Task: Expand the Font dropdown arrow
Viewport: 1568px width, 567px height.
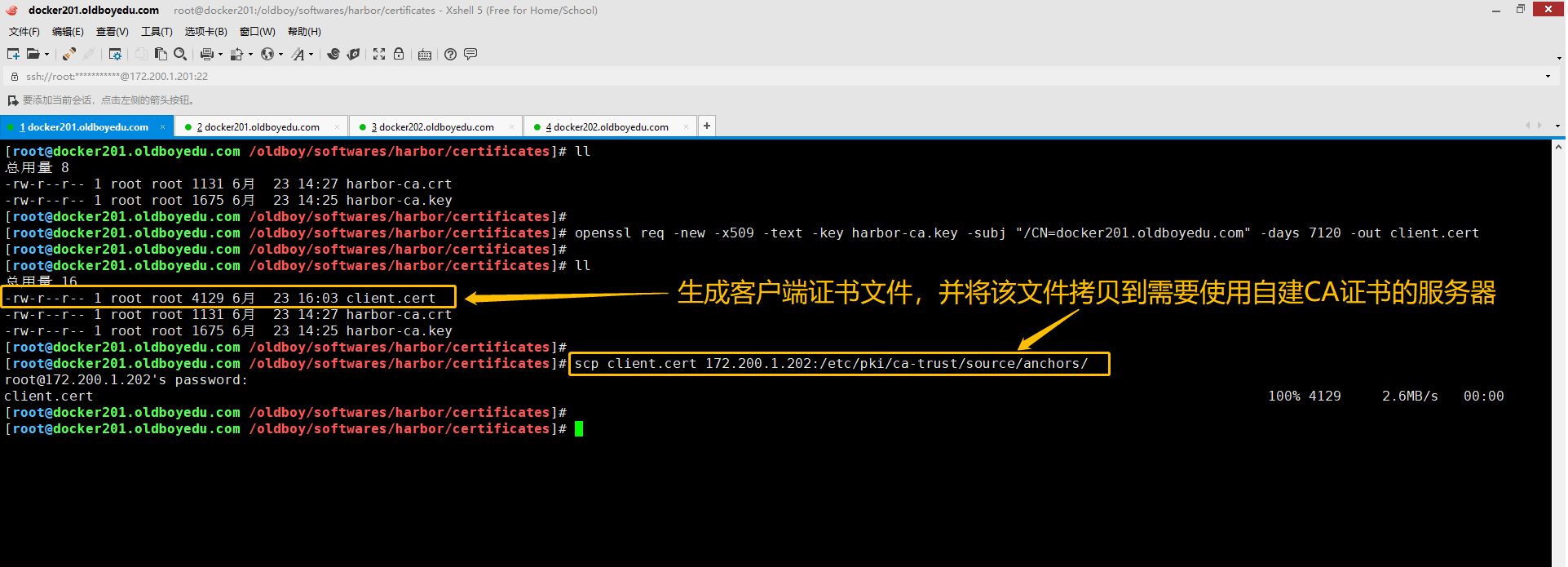Action: 311,55
